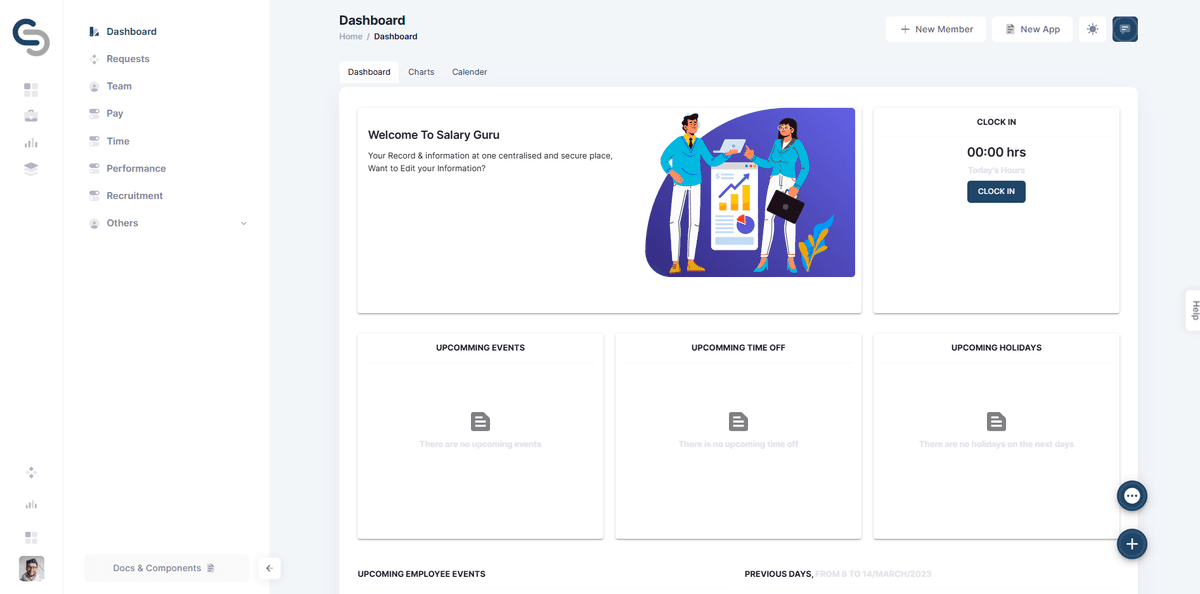Viewport: 1200px width, 594px height.
Task: Click the Salary Guru logo icon
Action: (x=31, y=37)
